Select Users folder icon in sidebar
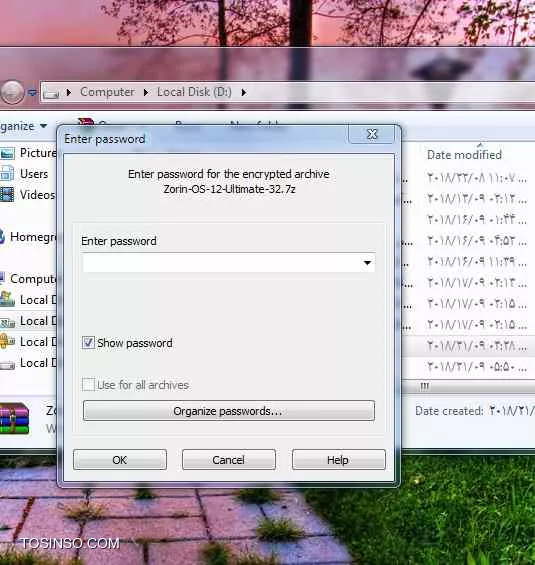 pyautogui.click(x=7, y=174)
